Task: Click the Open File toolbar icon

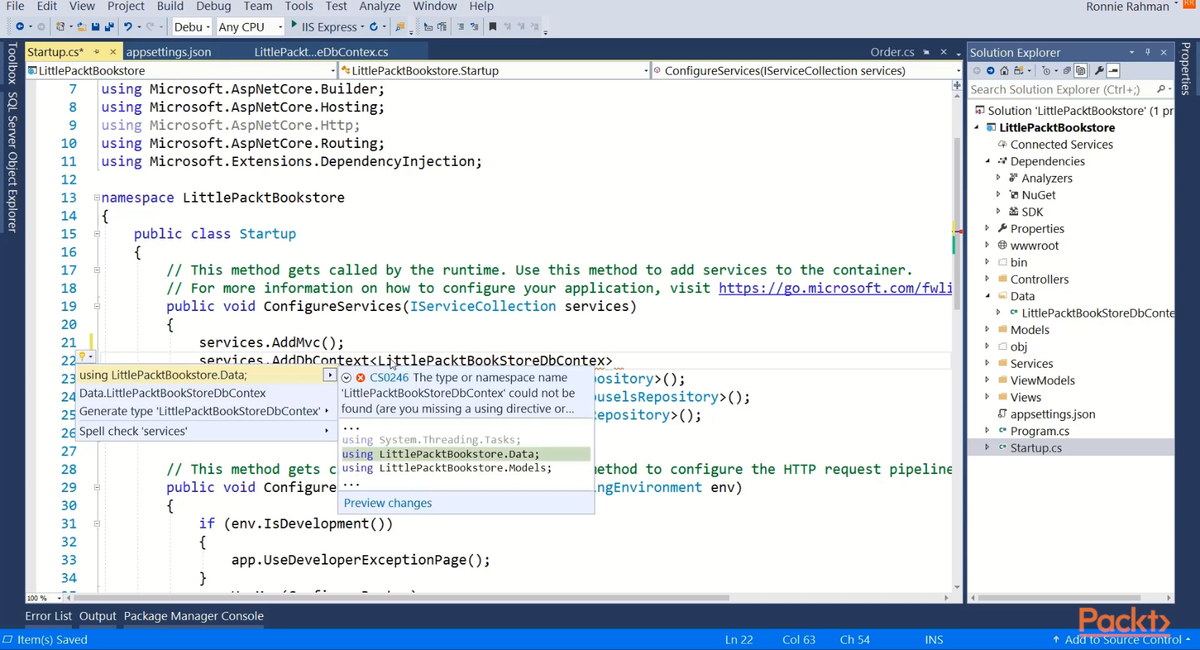Action: pos(81,27)
